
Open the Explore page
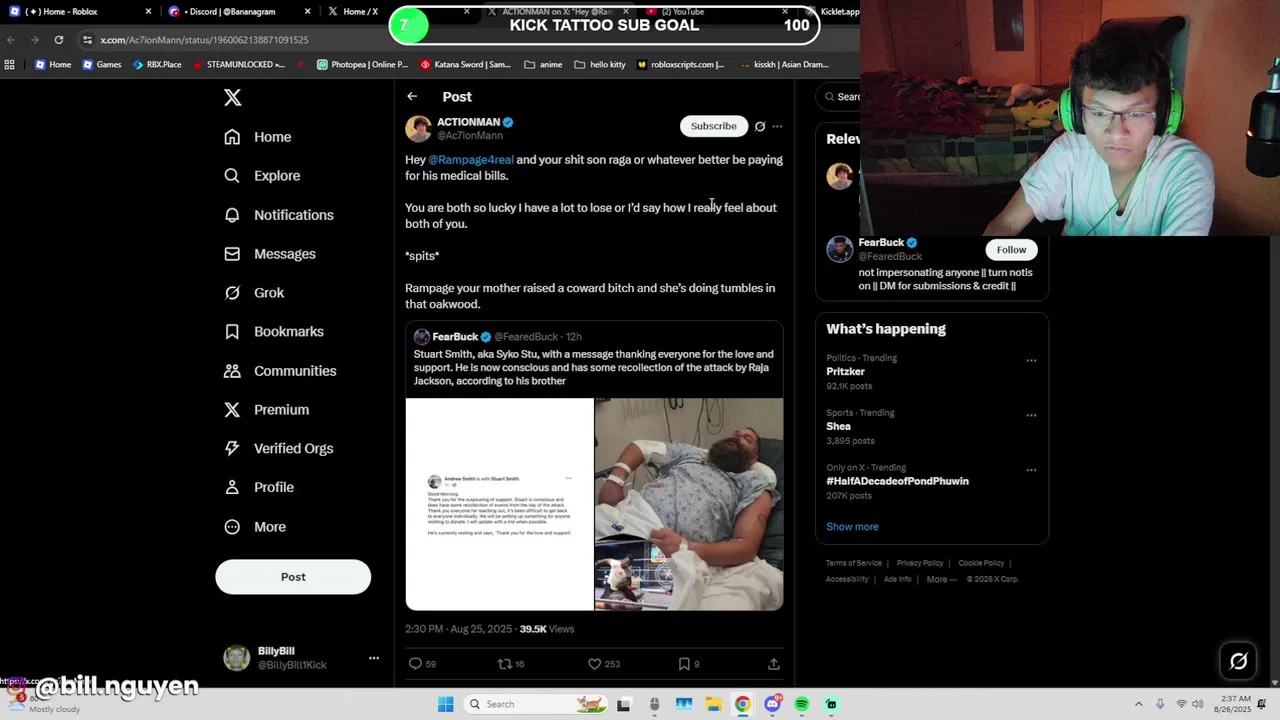coord(262,176)
